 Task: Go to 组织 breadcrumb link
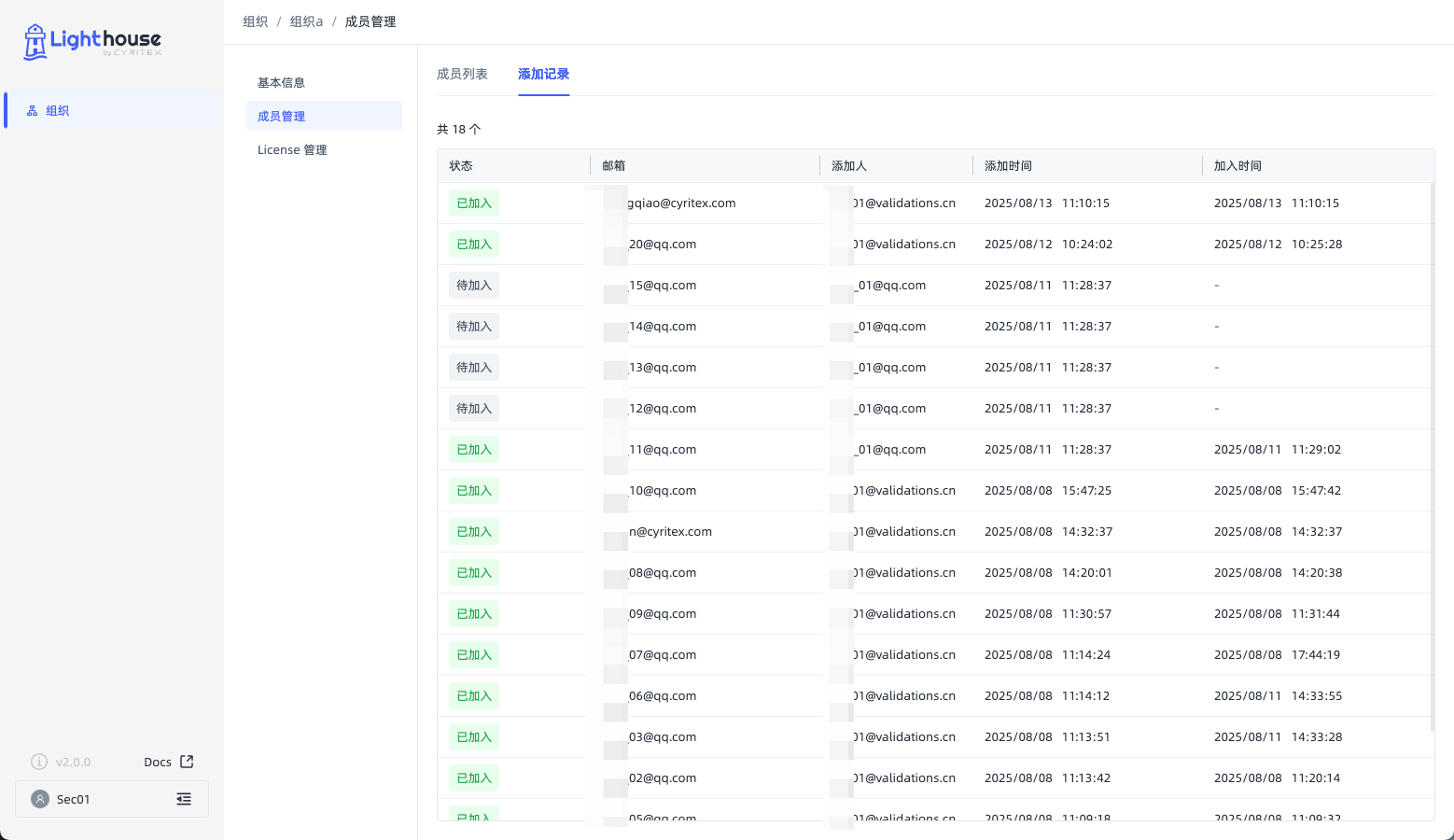coord(256,21)
